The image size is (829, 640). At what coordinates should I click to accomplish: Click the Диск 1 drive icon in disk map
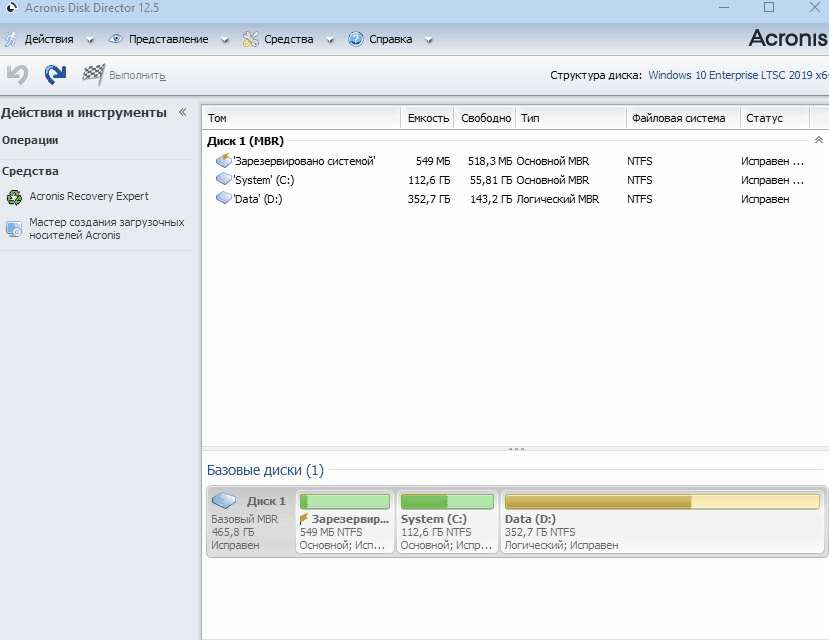pos(224,500)
